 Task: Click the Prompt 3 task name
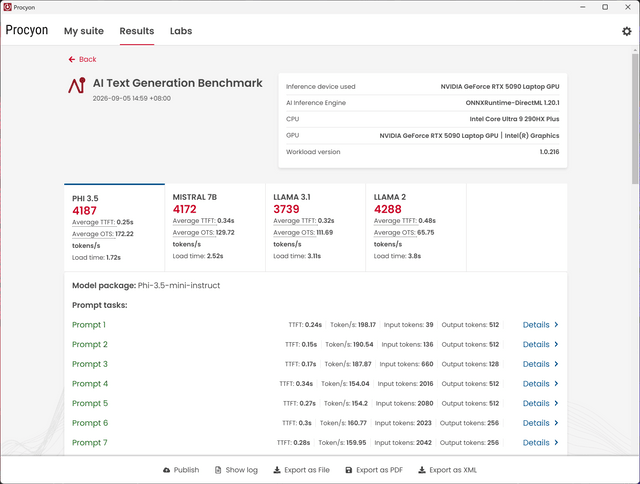[90, 364]
